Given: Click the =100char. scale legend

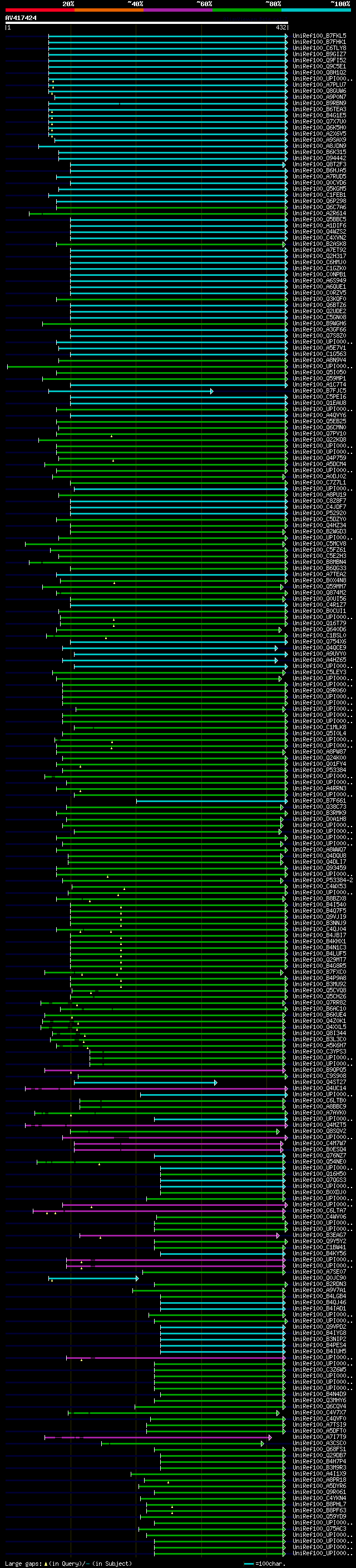Looking at the screenshot, I should click(265, 1564).
